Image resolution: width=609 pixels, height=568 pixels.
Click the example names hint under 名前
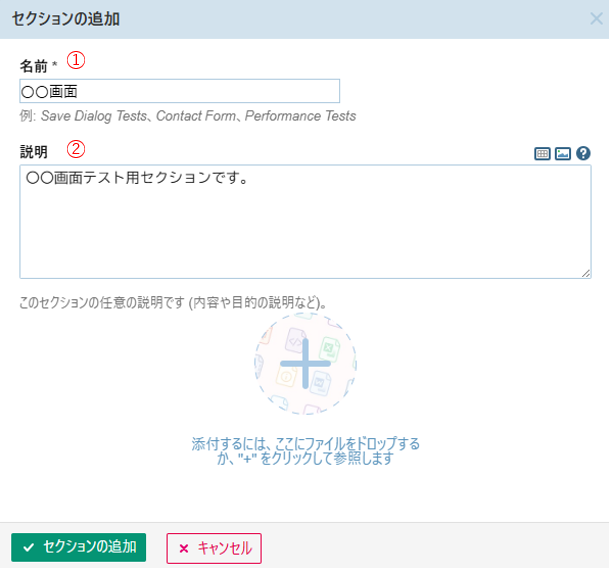188,116
